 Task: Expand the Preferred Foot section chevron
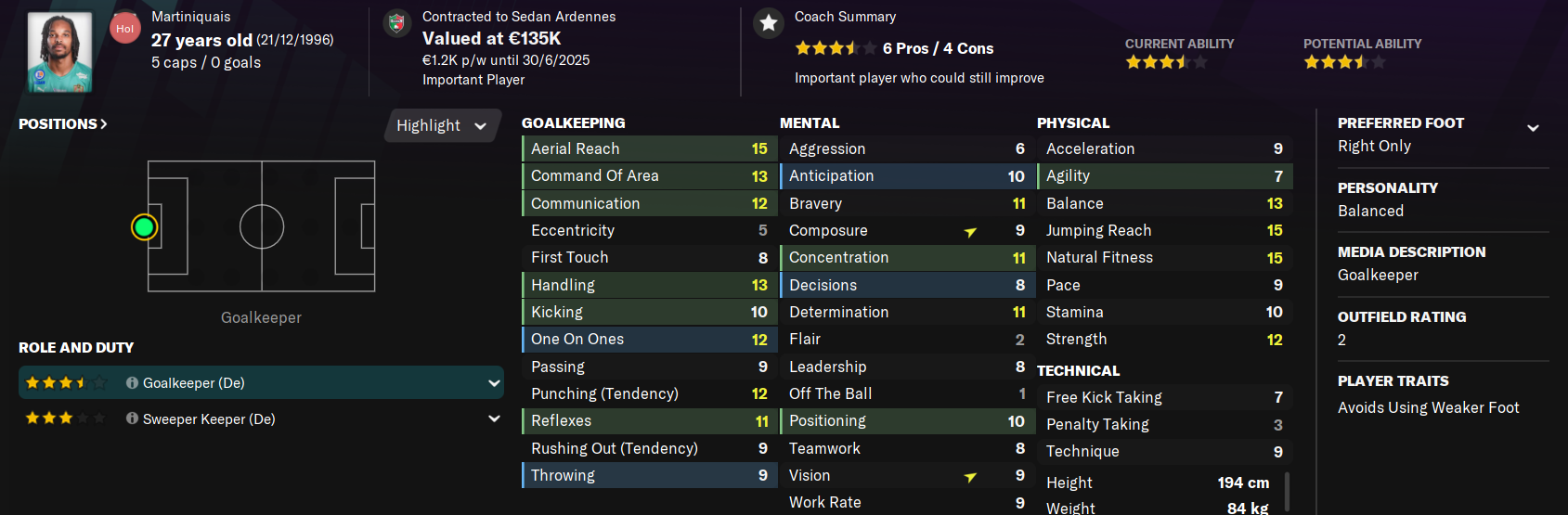1533,128
